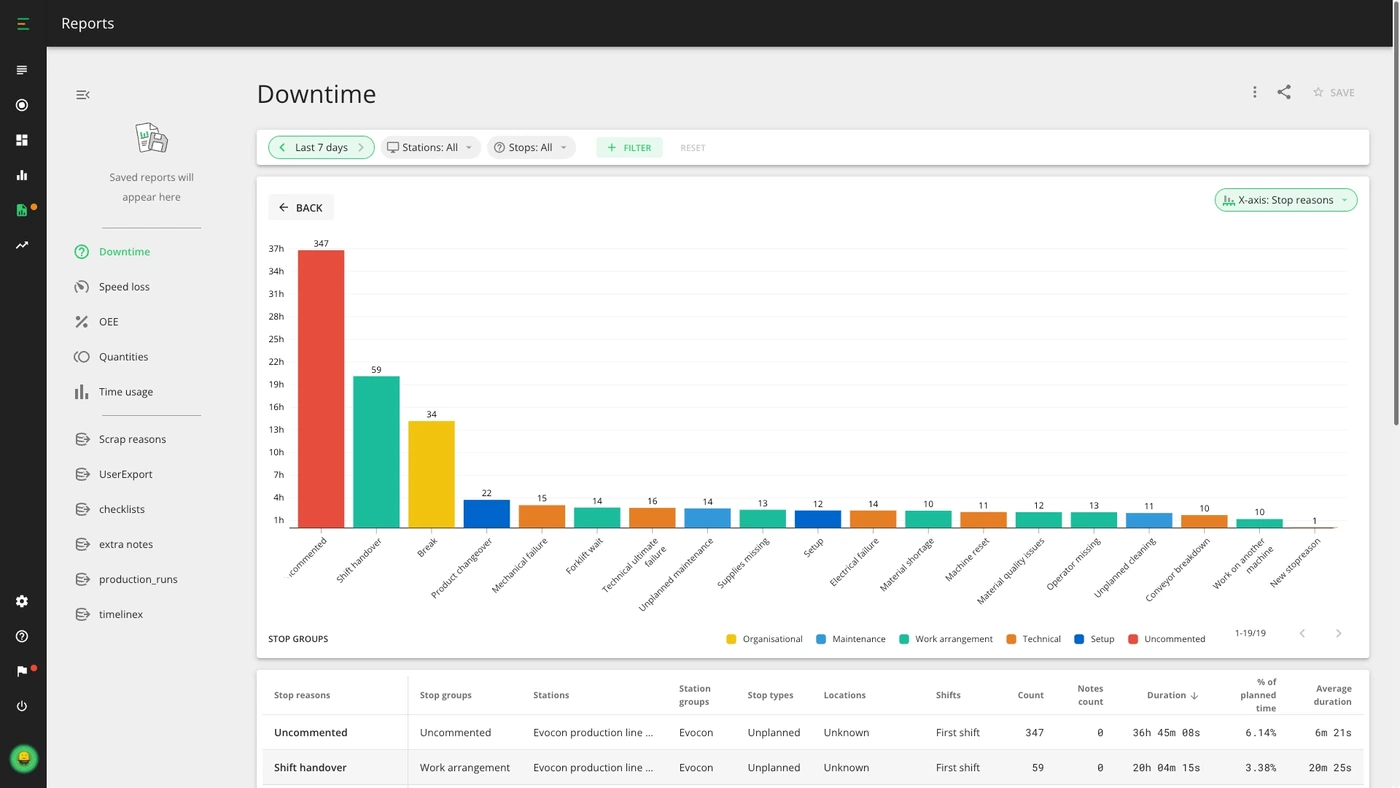The height and width of the screenshot is (788, 1400).
Task: Add a new FILTER
Action: pyautogui.click(x=629, y=147)
